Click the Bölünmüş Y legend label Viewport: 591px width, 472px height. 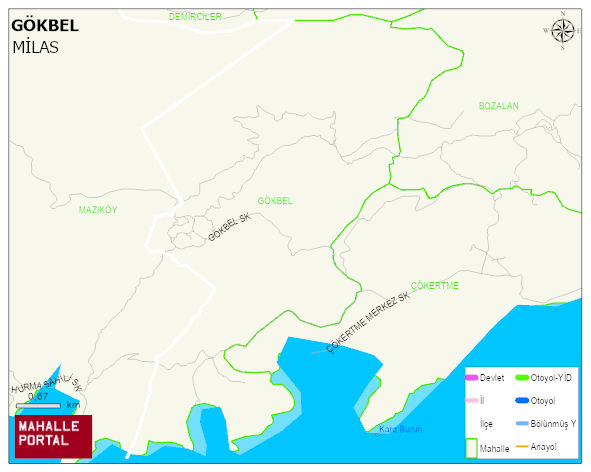(553, 424)
